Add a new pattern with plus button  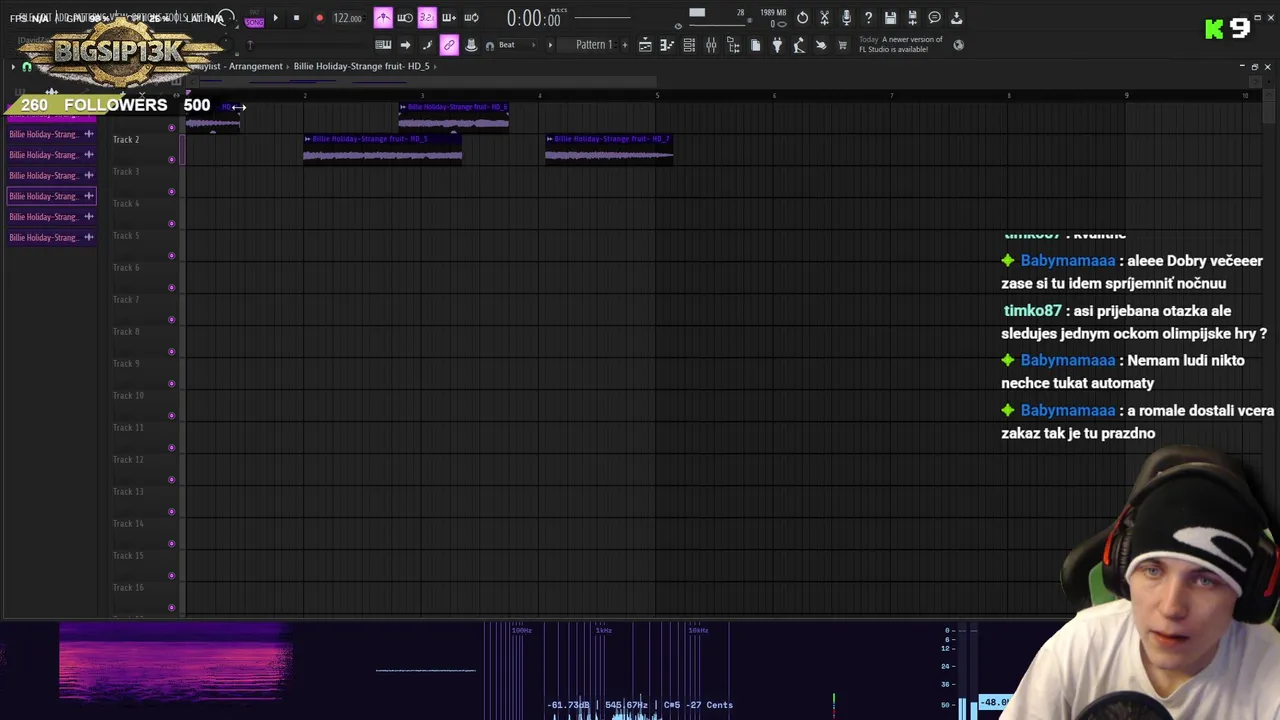coord(625,45)
